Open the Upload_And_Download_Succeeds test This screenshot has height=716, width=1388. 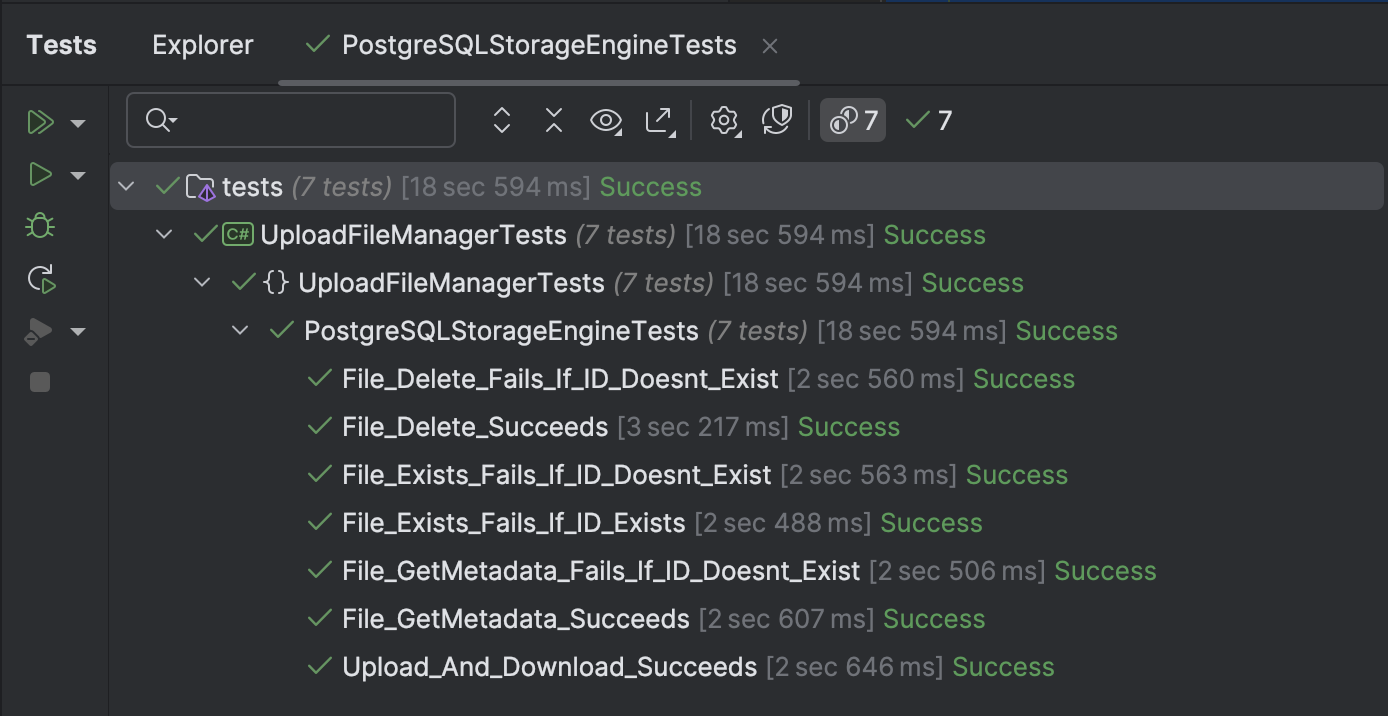coord(548,666)
